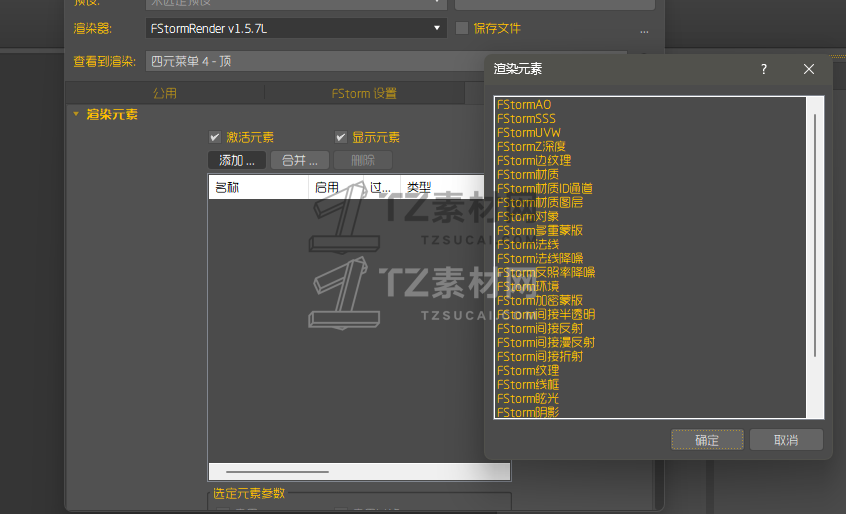Image resolution: width=846 pixels, height=514 pixels.
Task: Click the '...' browse button beside 保存文件
Action: (644, 31)
